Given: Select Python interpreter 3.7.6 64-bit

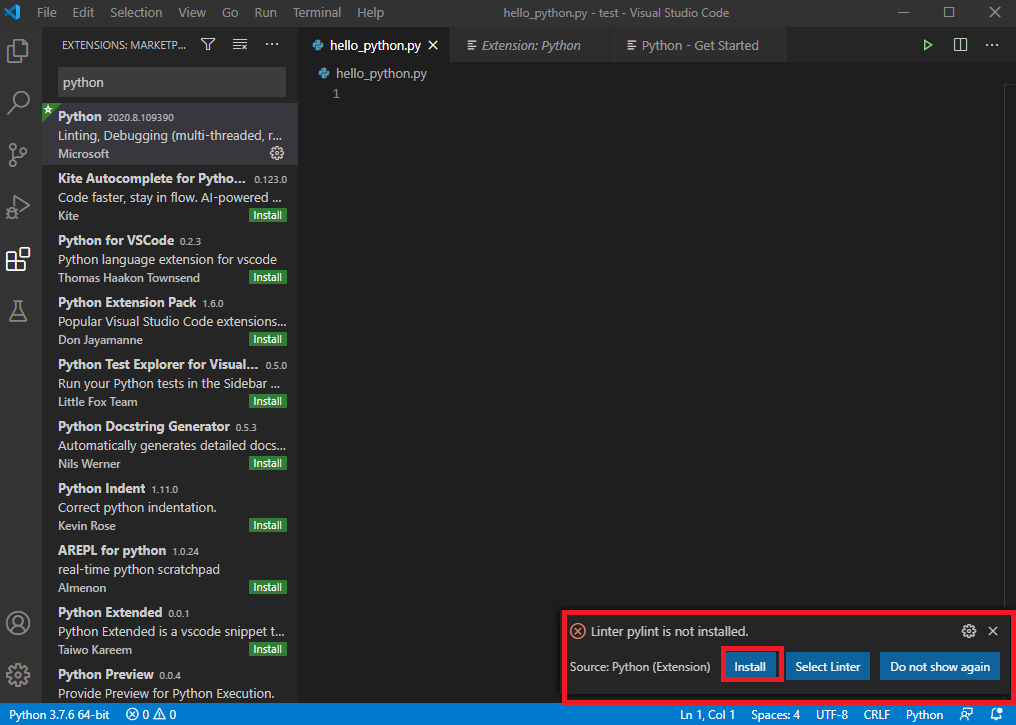Looking at the screenshot, I should coord(59,715).
